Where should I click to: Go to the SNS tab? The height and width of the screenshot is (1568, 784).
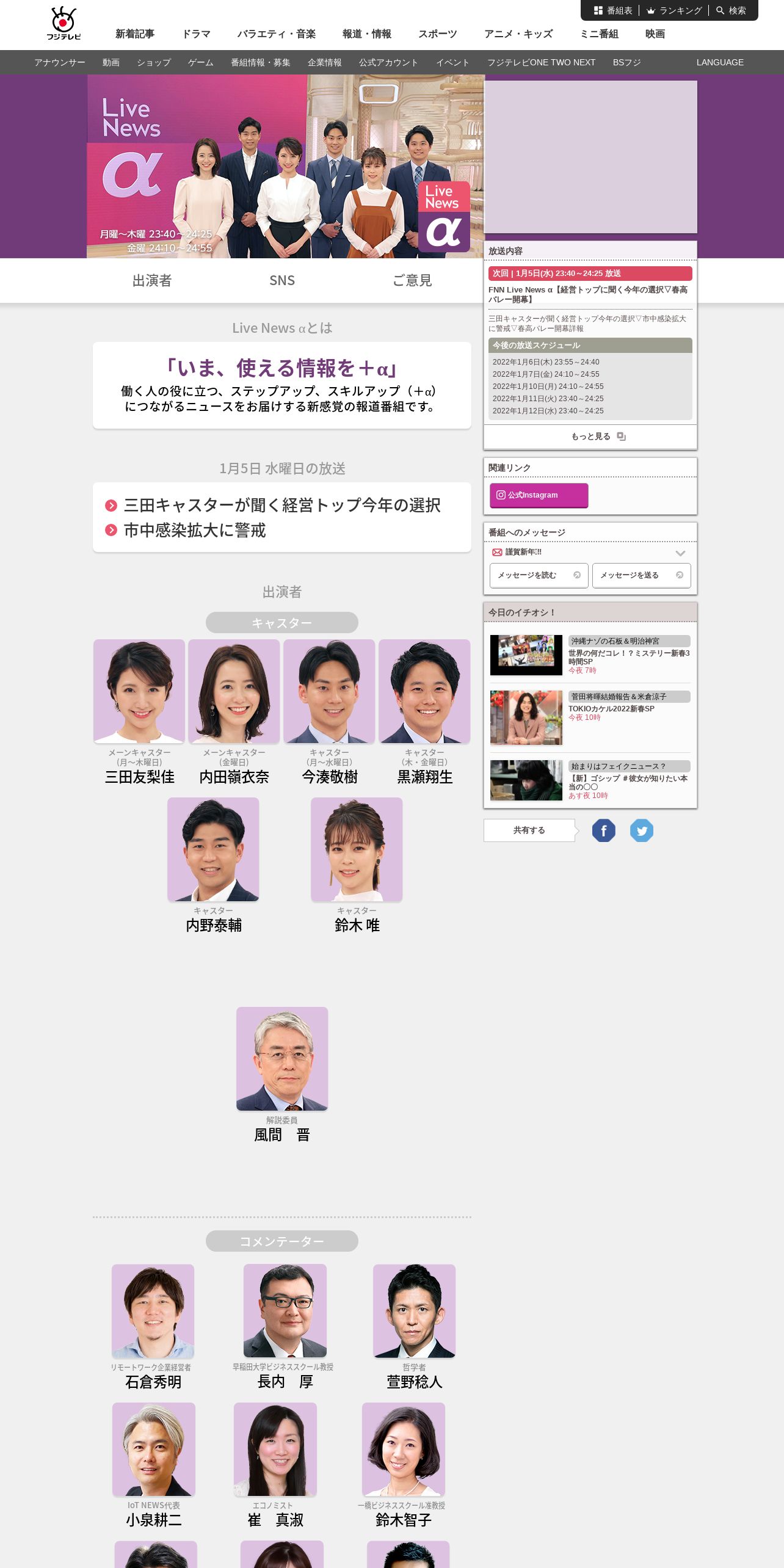[282, 280]
